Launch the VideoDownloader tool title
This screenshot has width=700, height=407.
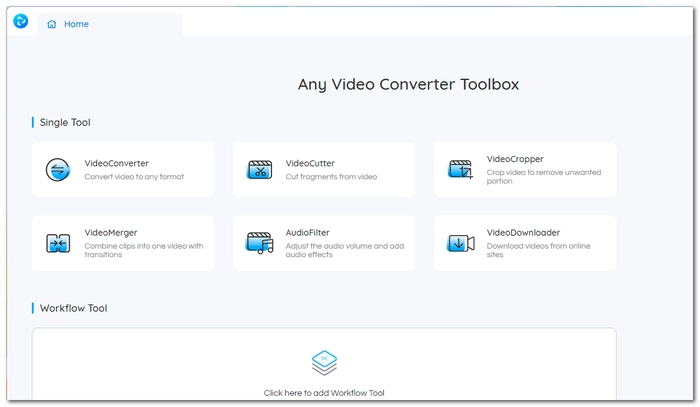[x=523, y=233]
